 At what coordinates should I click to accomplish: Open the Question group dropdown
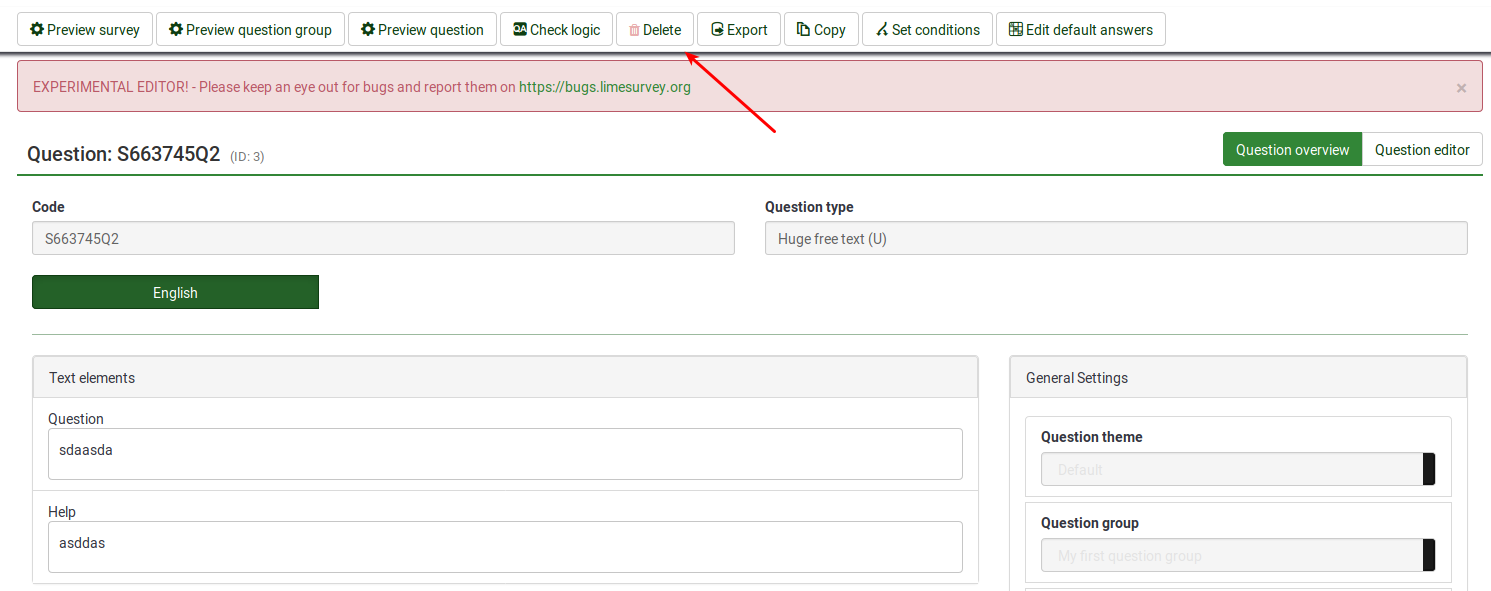[x=1237, y=556]
